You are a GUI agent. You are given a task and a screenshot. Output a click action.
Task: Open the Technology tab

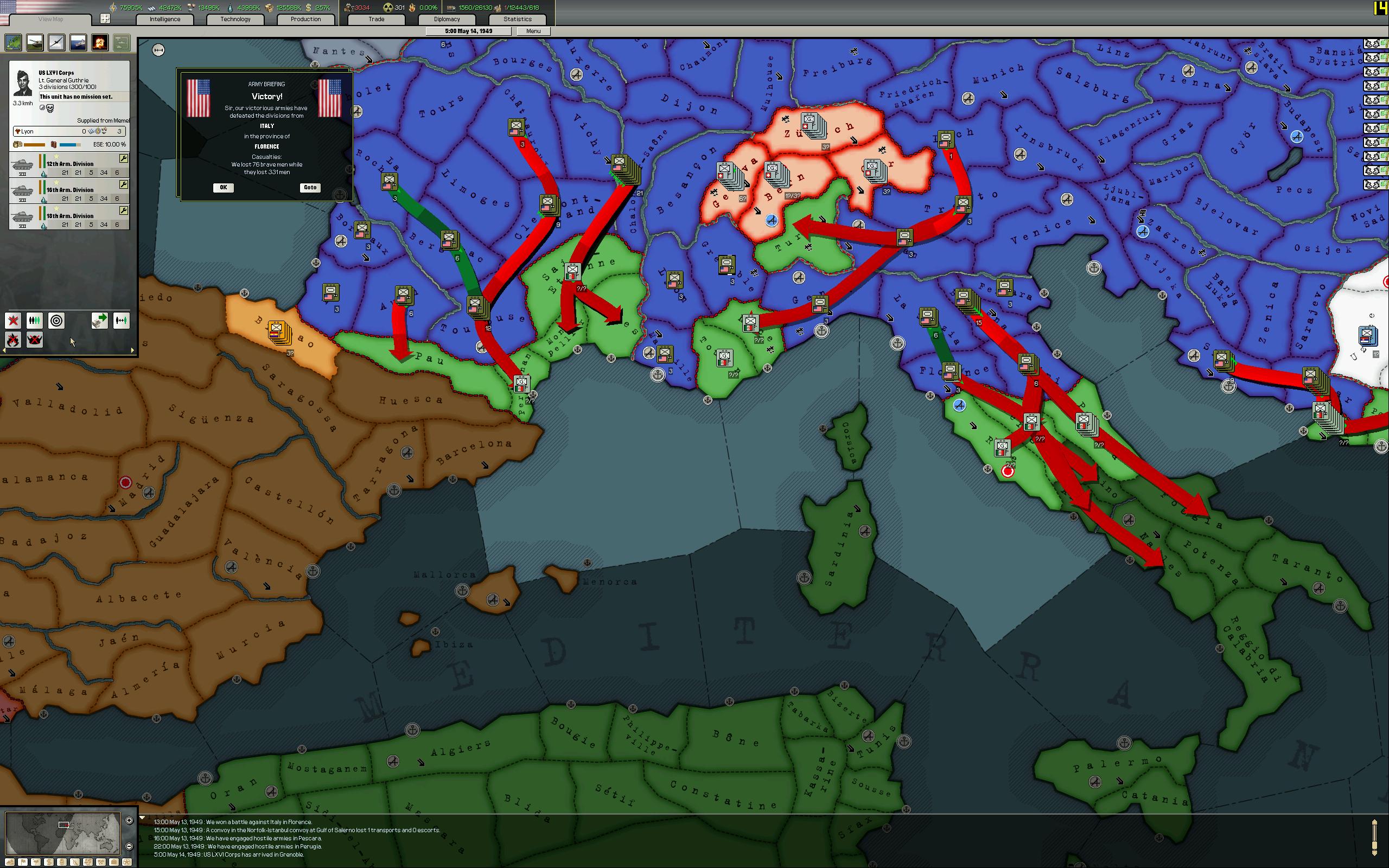tap(235, 19)
